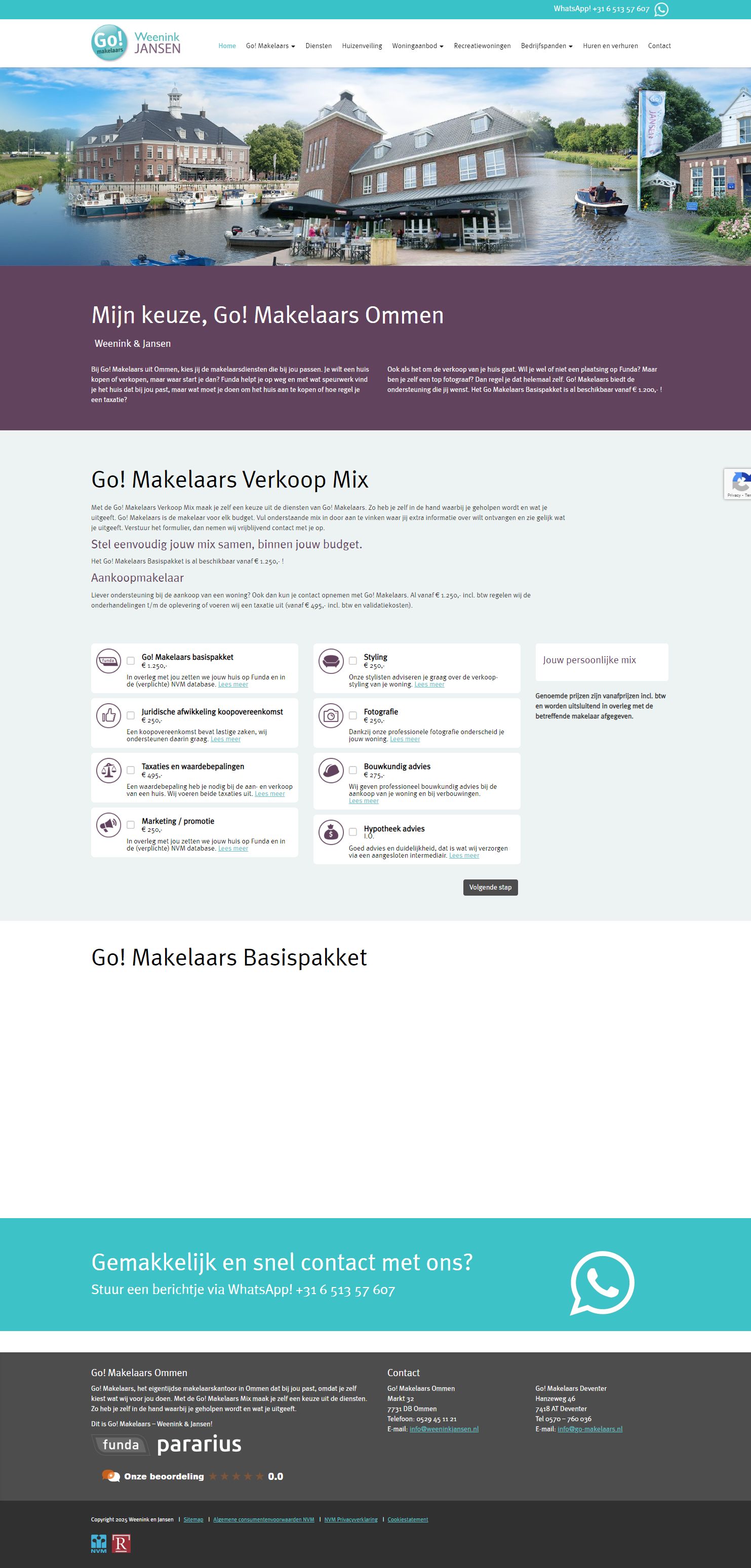The image size is (751, 1568).
Task: Toggle the Hypotheek advies checkbox
Action: point(353,832)
